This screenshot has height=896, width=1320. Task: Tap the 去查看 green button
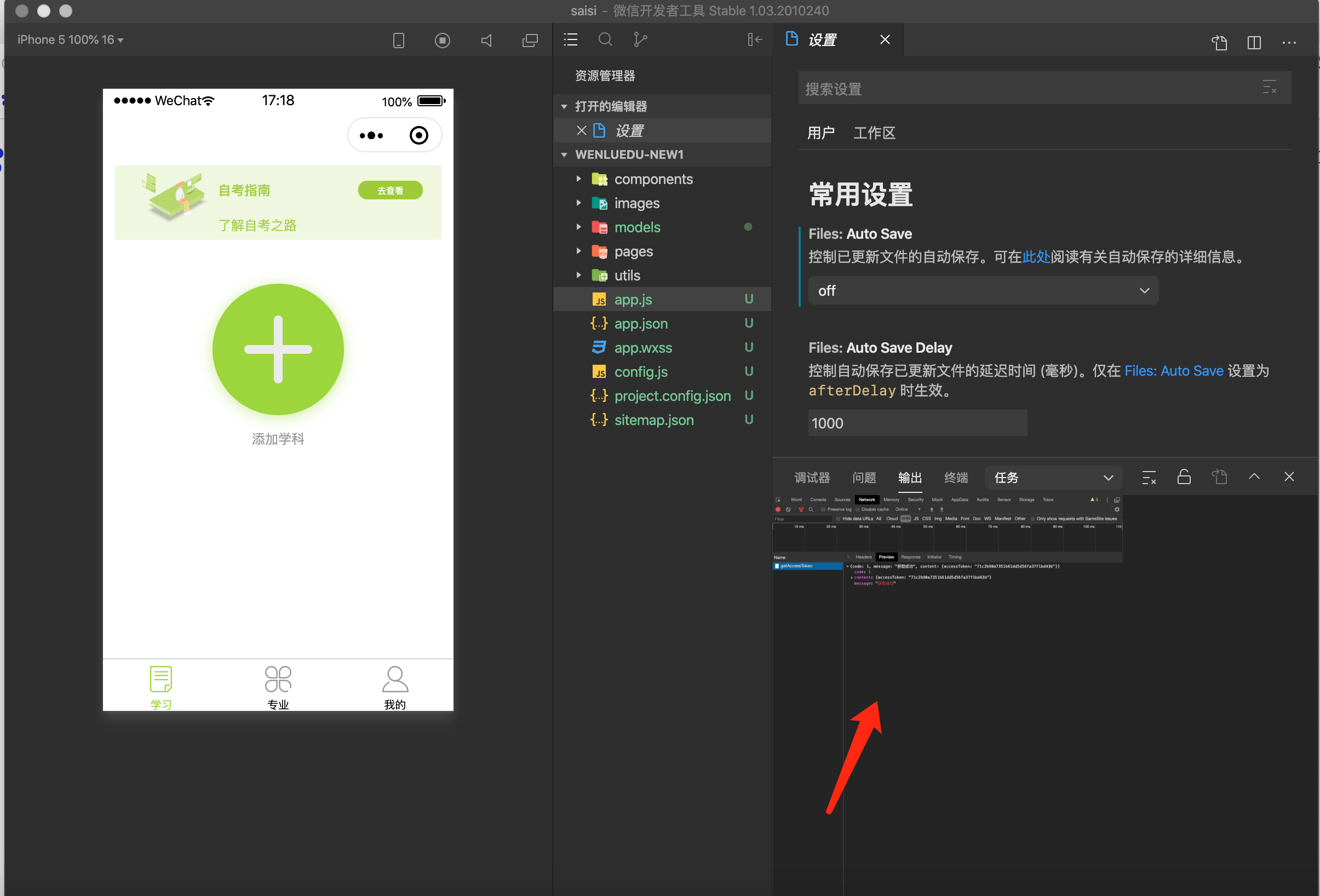[390, 191]
